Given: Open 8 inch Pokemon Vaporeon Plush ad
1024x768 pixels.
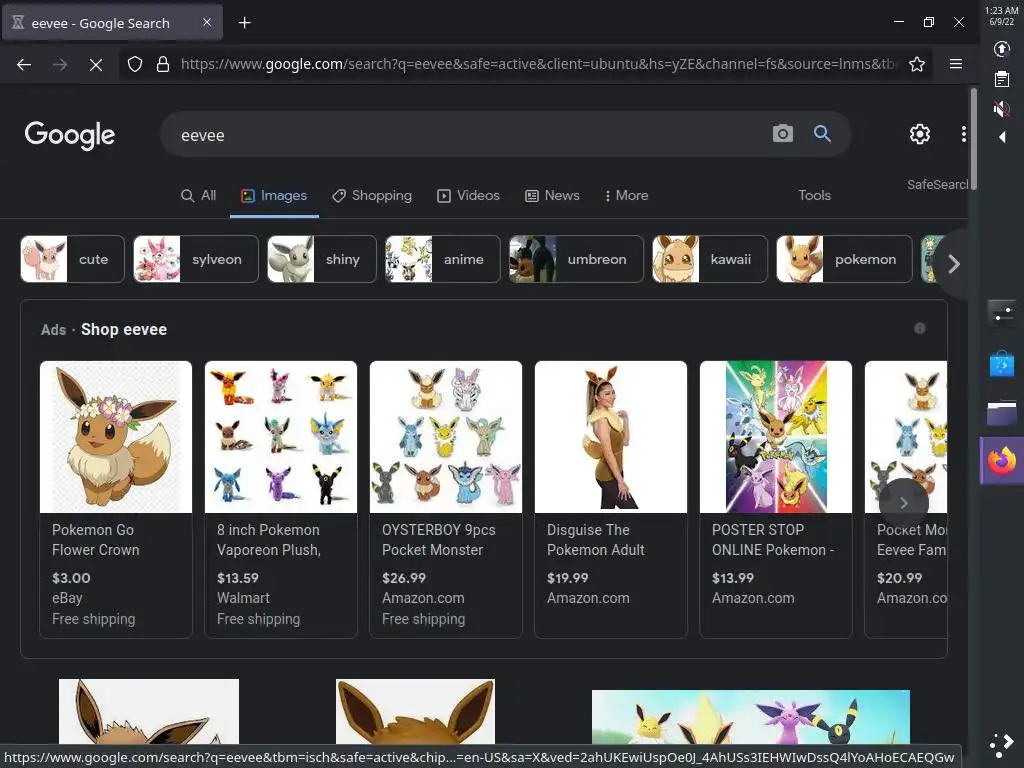Looking at the screenshot, I should [281, 499].
